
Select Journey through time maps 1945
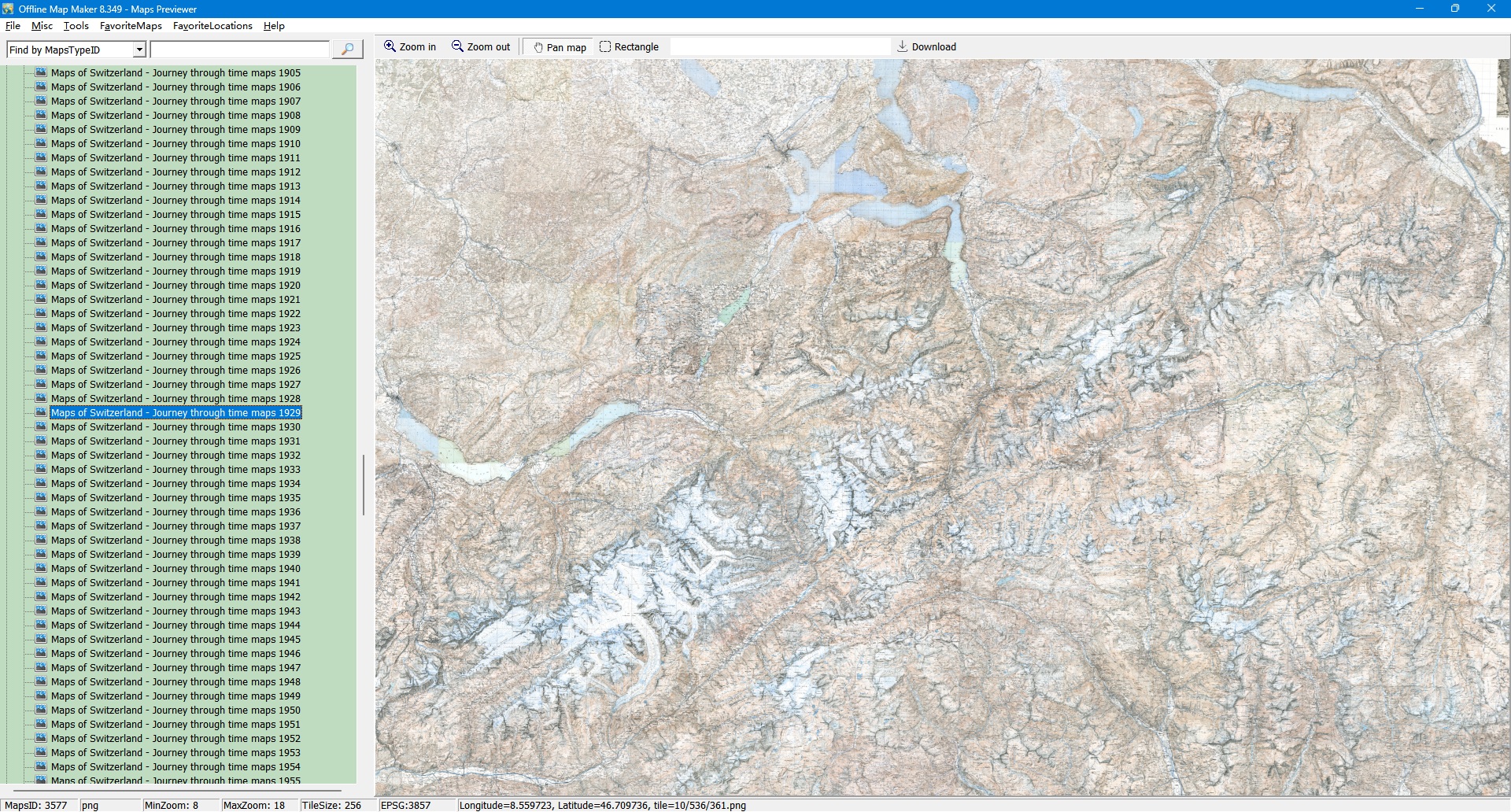click(x=175, y=640)
